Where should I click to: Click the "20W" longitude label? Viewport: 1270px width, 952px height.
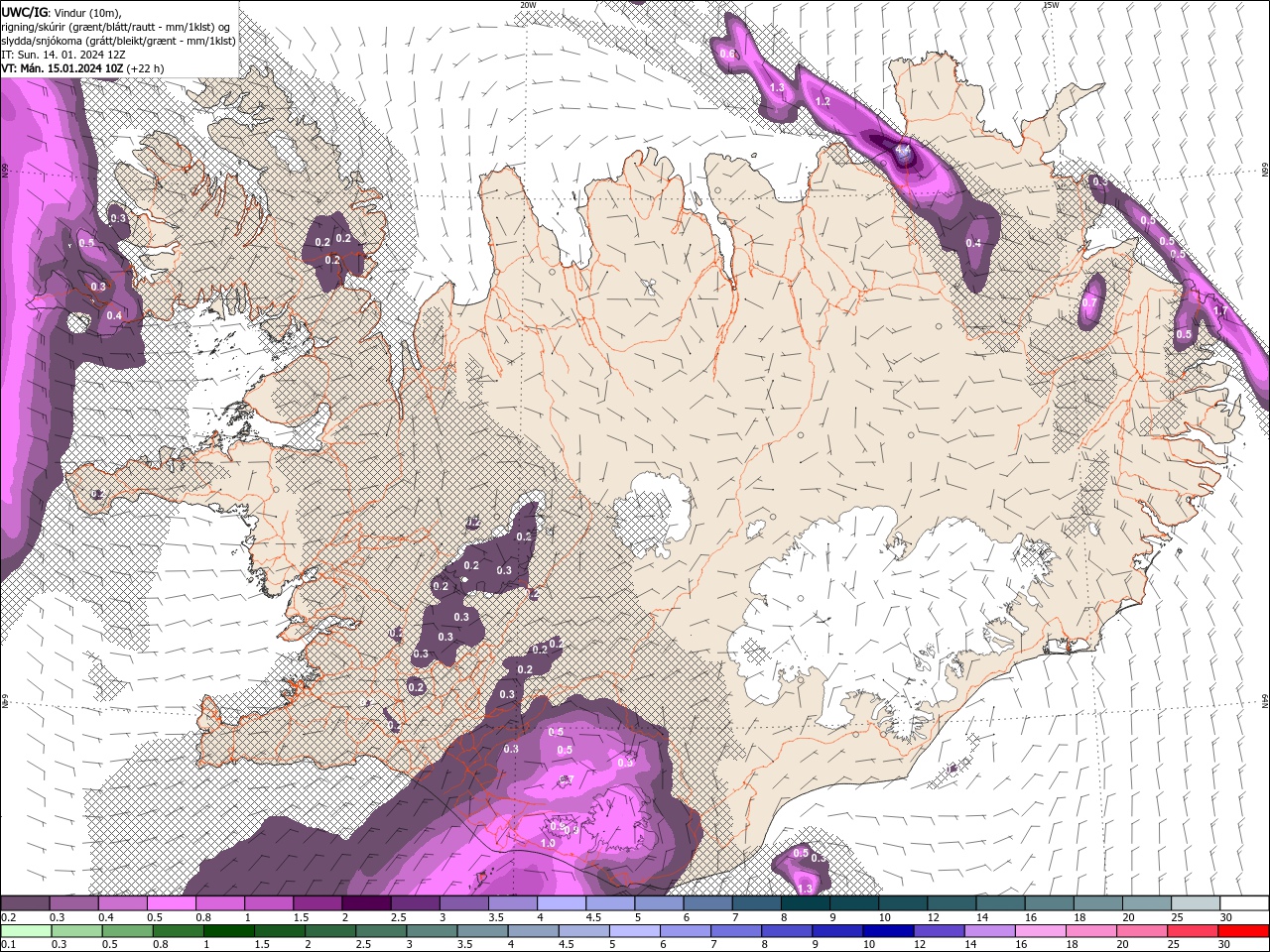(528, 5)
